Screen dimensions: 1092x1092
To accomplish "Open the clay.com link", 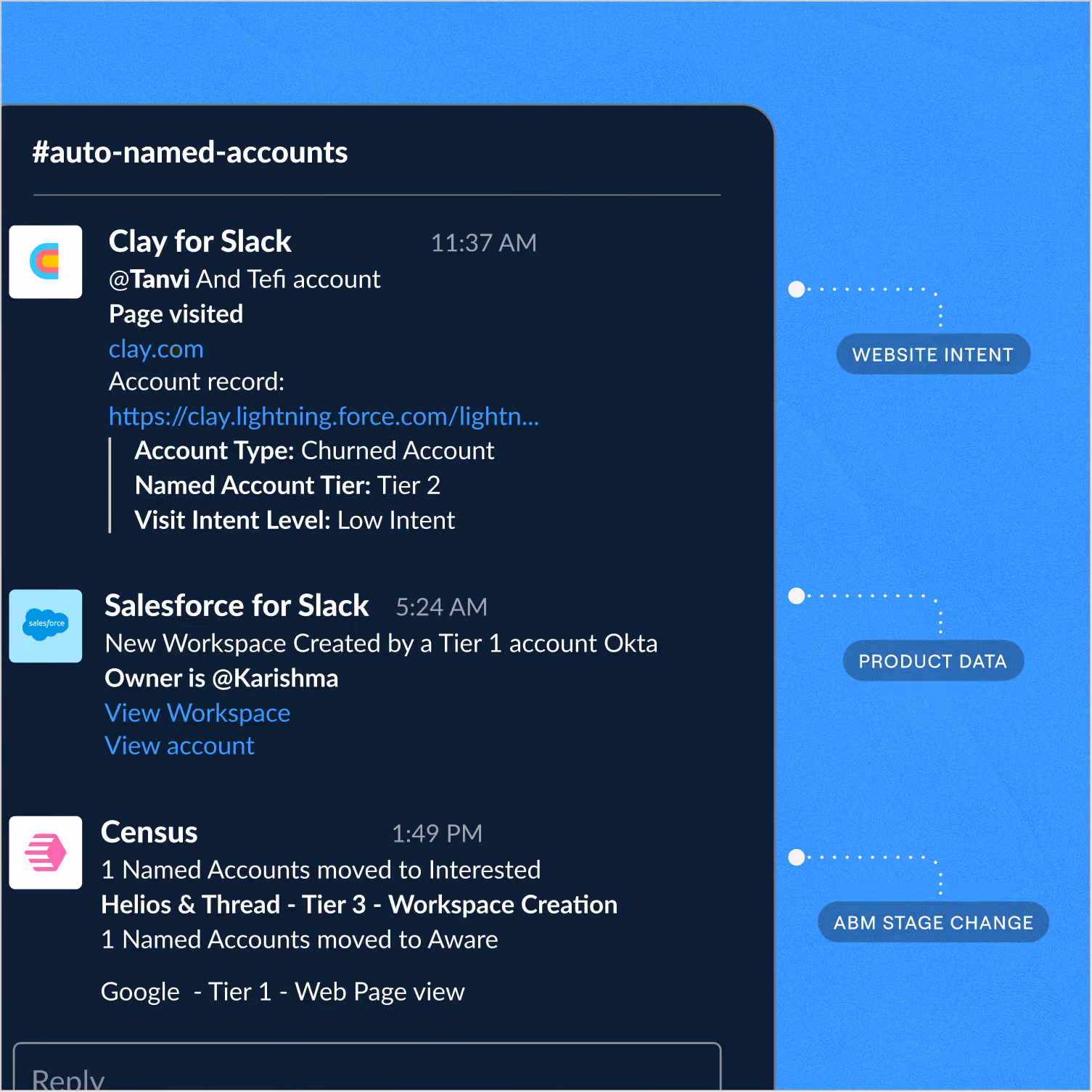I will coord(156,349).
